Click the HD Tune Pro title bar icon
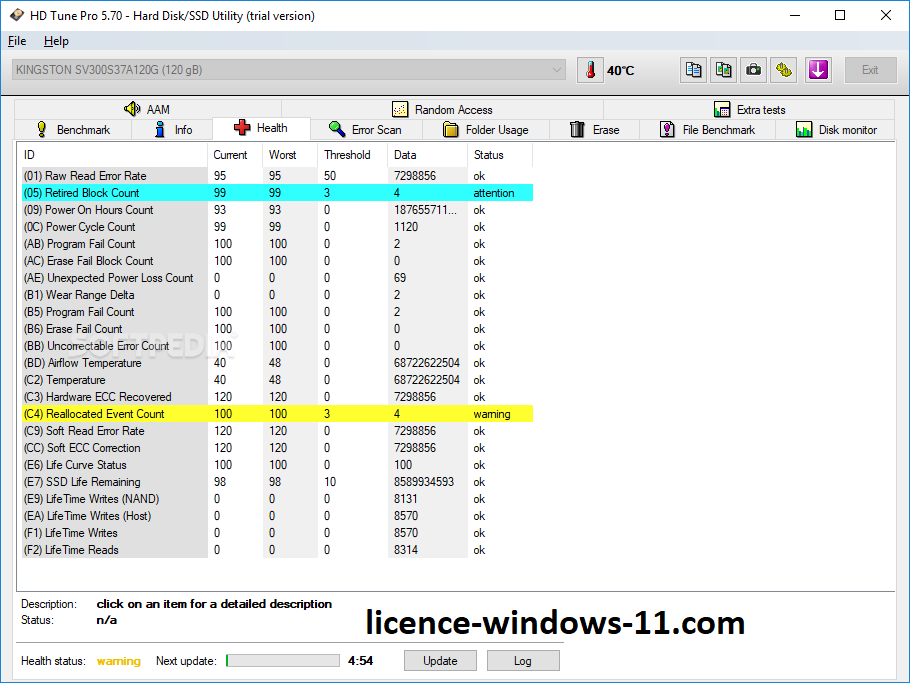910x683 pixels. 17,15
